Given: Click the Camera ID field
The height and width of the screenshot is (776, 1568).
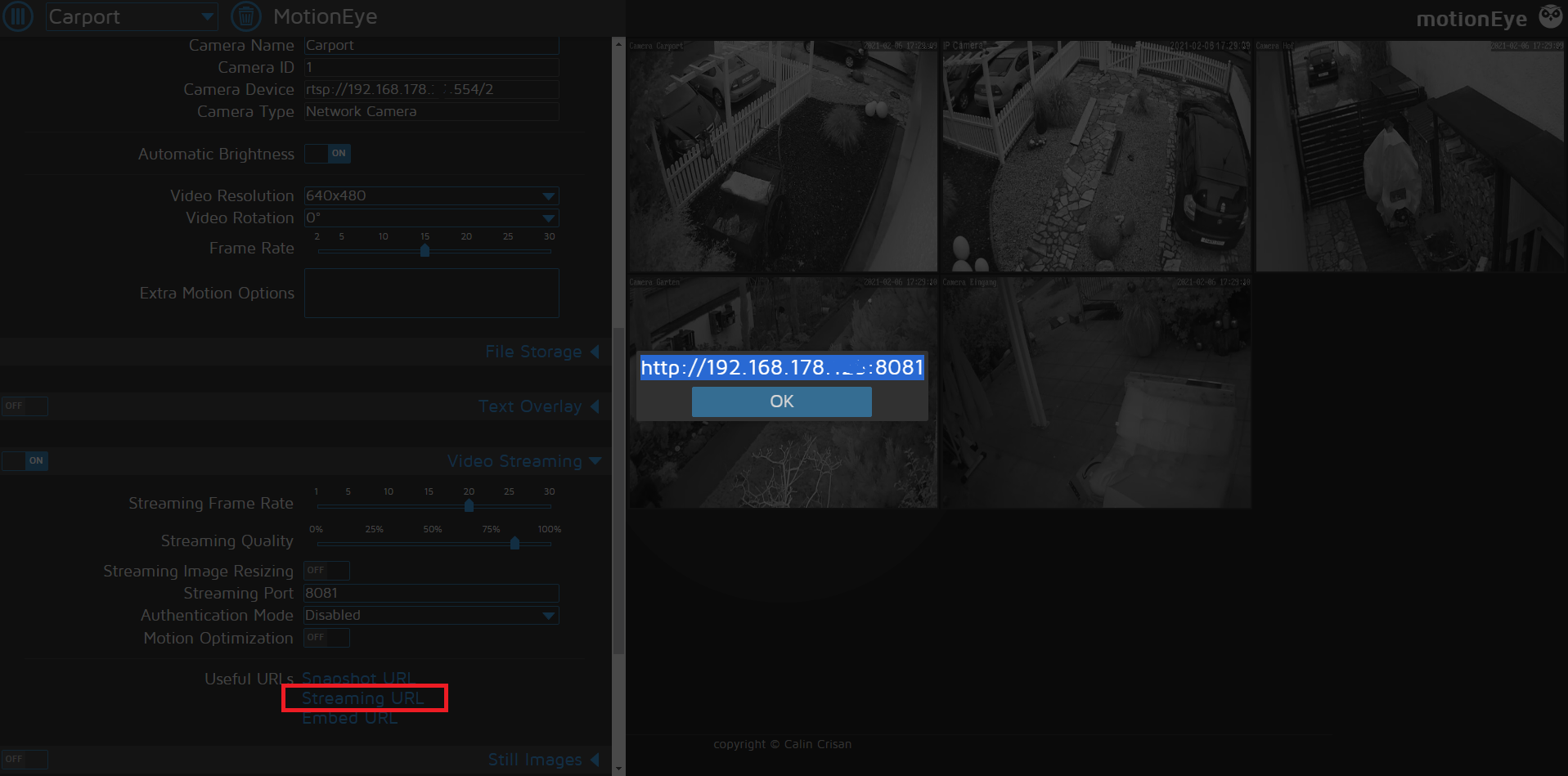Looking at the screenshot, I should [x=432, y=68].
